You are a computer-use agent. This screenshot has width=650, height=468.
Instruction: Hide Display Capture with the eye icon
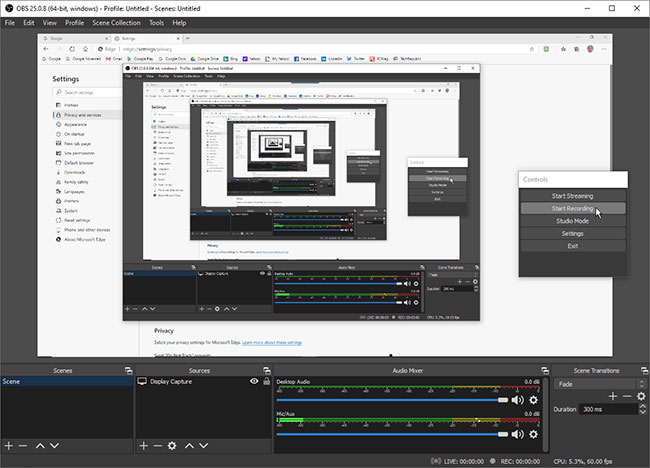[x=254, y=381]
